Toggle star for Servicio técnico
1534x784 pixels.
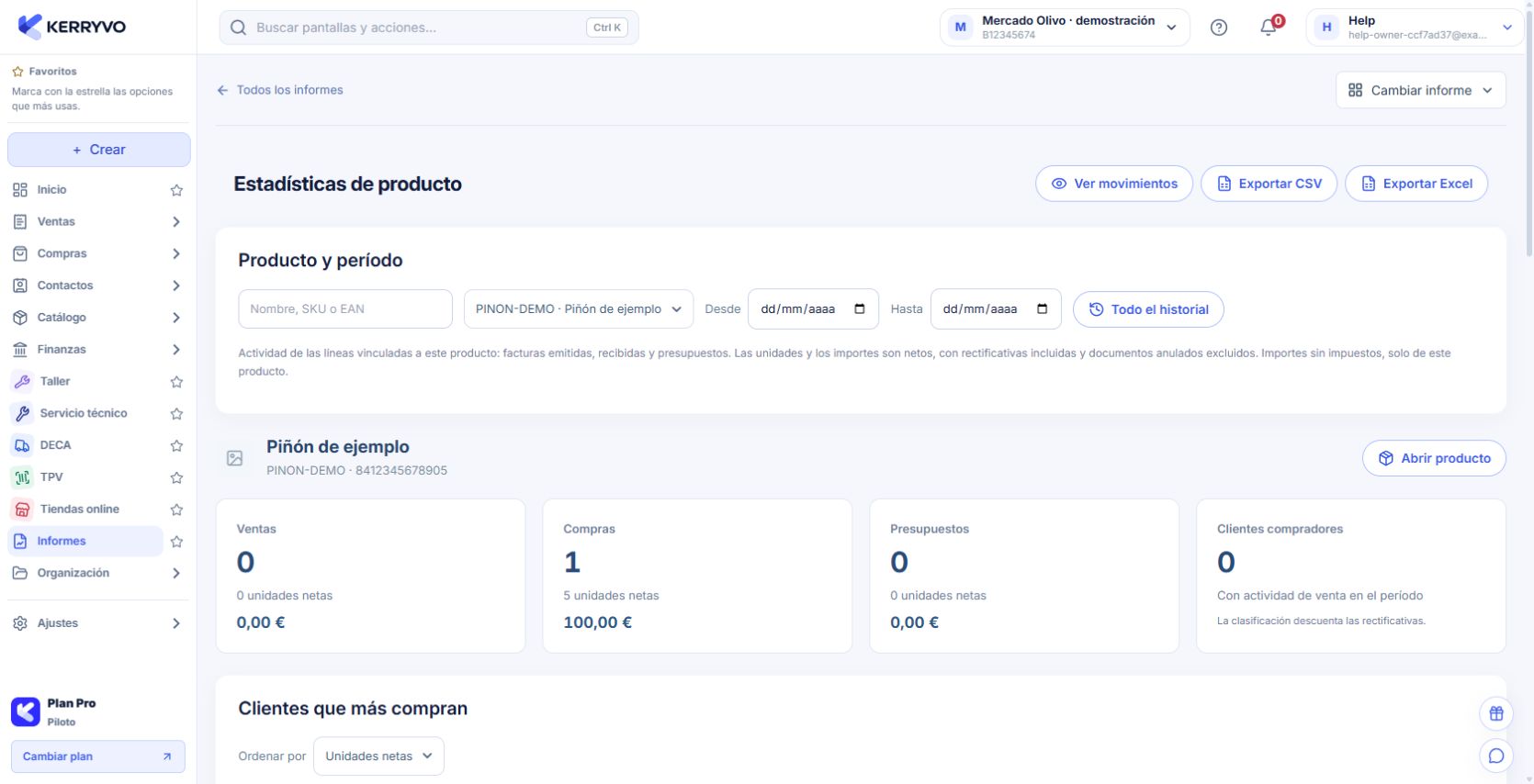pyautogui.click(x=176, y=414)
